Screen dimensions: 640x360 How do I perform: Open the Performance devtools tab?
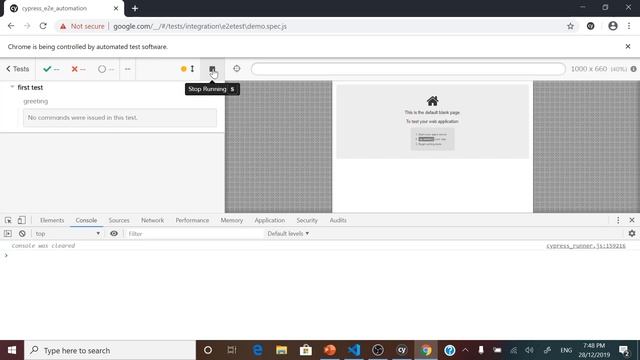[192, 220]
